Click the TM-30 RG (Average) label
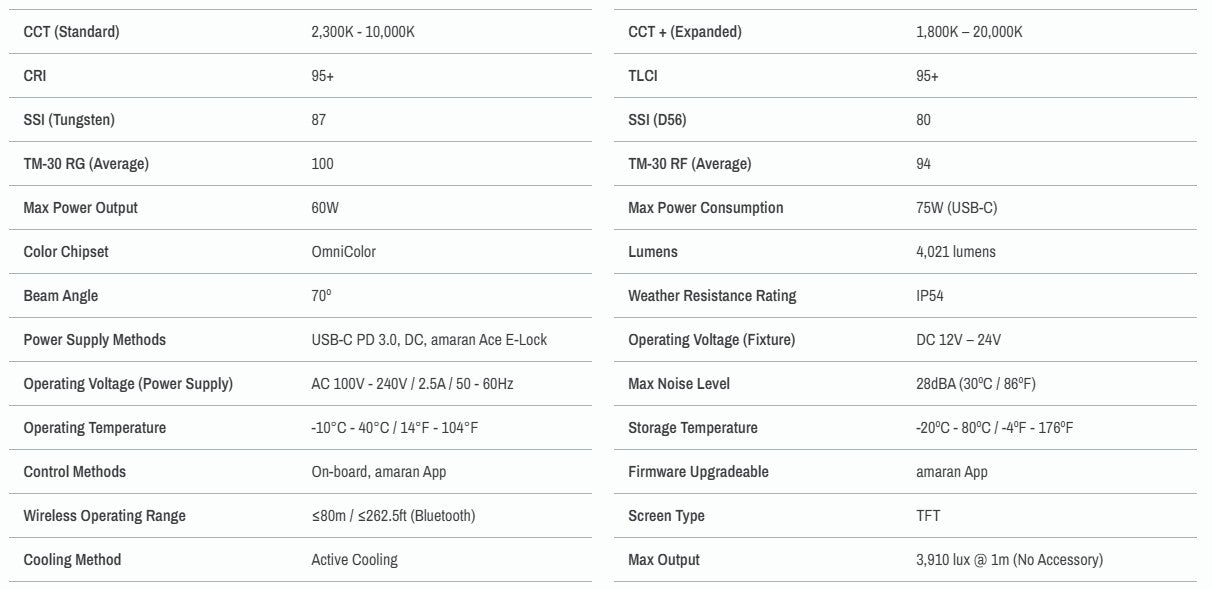The height and width of the screenshot is (590, 1212). 86,164
